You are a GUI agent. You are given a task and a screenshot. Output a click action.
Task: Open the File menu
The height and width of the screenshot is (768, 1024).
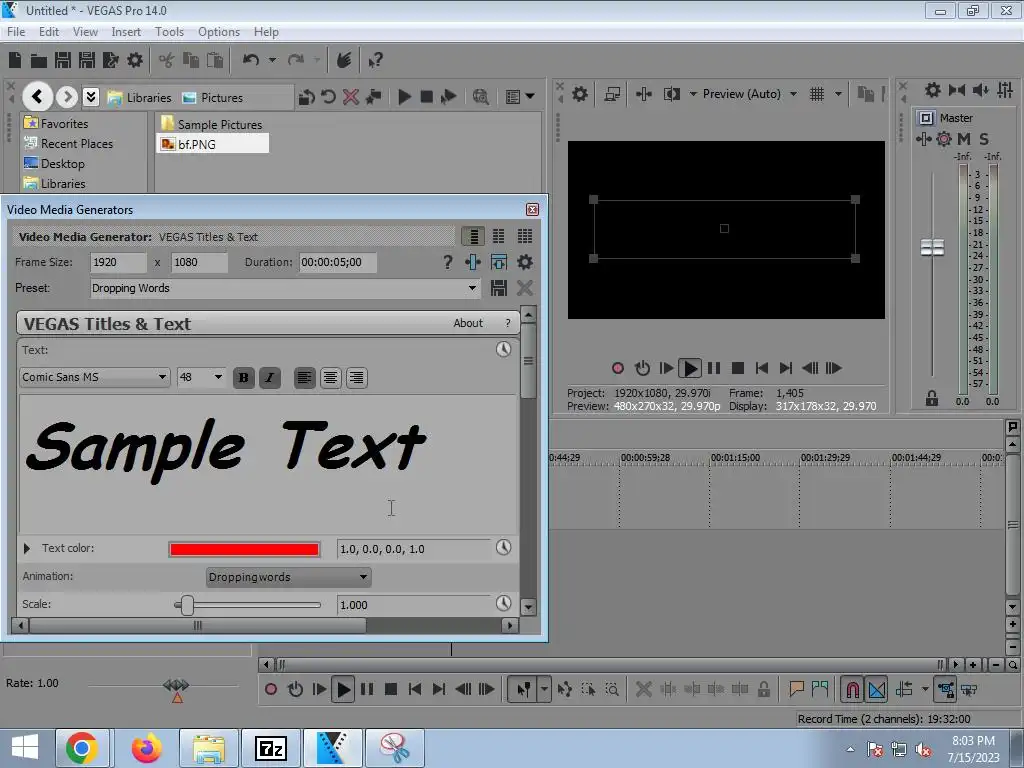(x=16, y=32)
